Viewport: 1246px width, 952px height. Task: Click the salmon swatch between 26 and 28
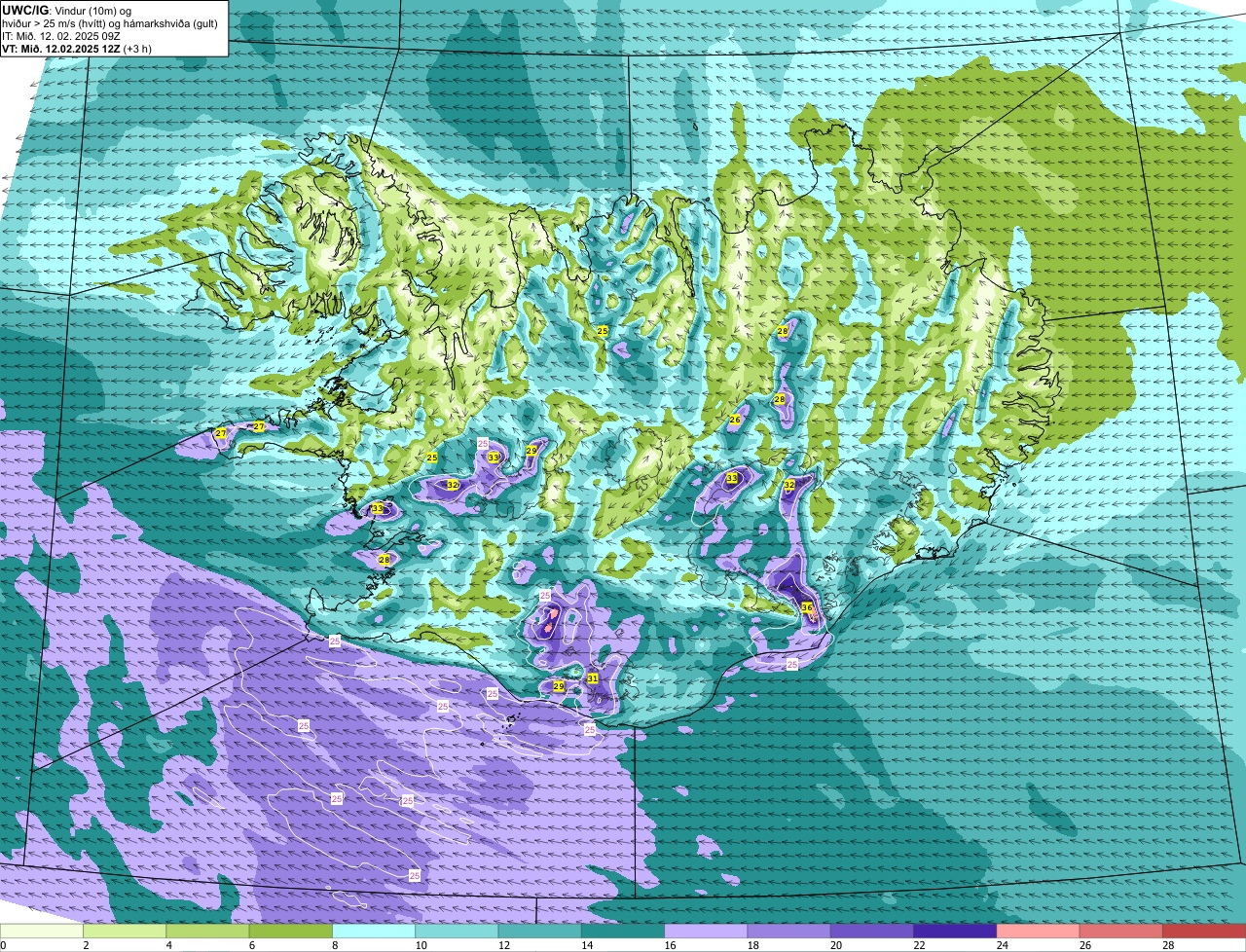point(1121,932)
